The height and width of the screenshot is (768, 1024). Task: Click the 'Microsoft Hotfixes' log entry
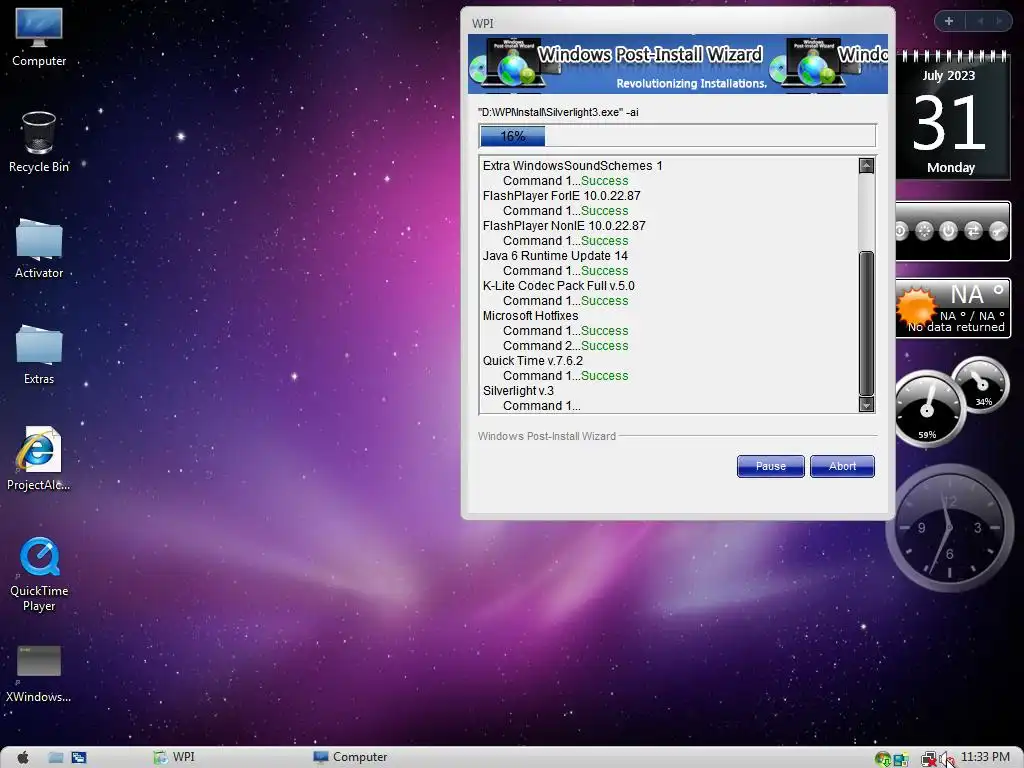click(530, 316)
